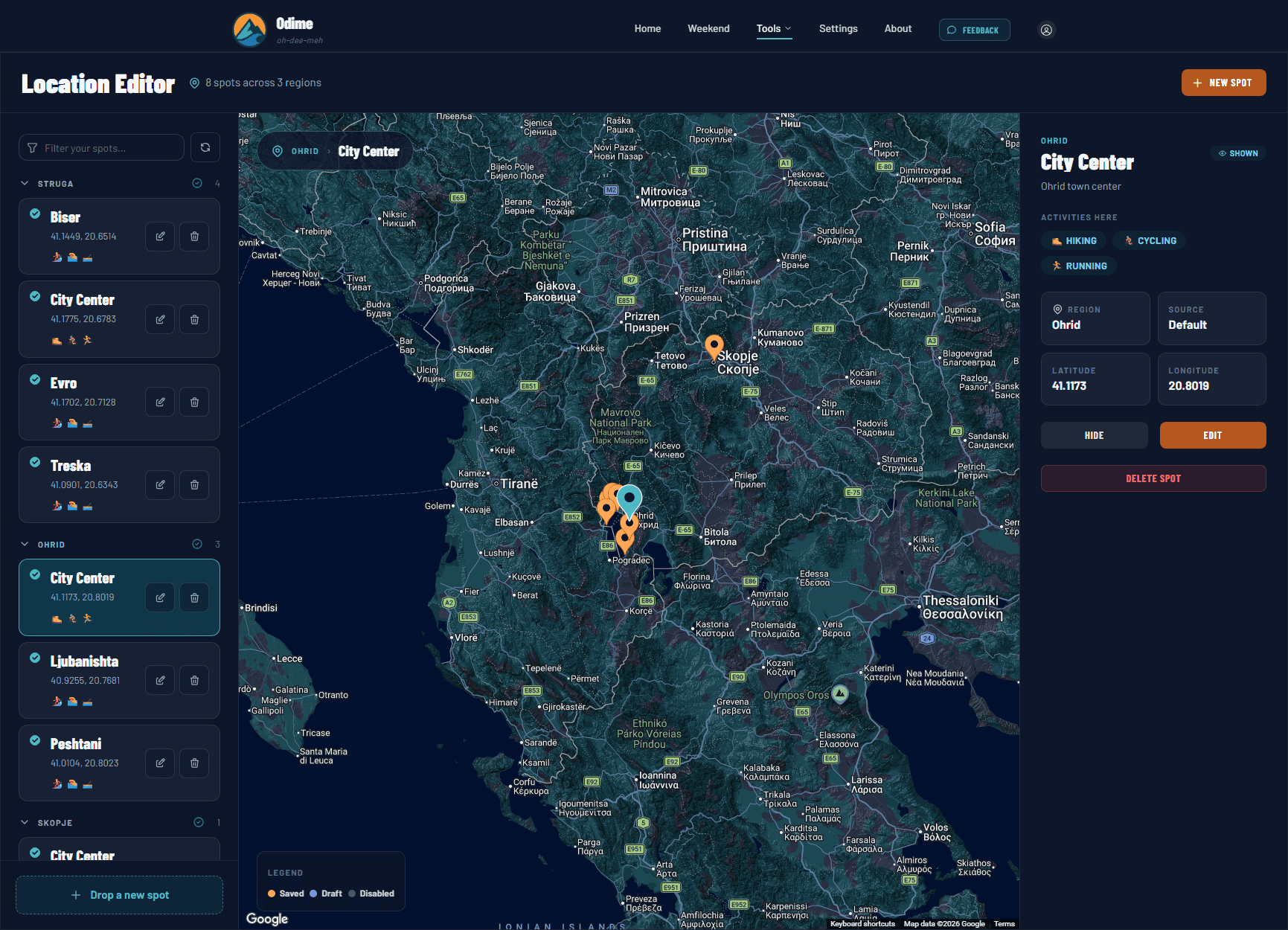Toggle Ohrid City Center check mark
This screenshot has width=1288, height=930.
tap(35, 574)
